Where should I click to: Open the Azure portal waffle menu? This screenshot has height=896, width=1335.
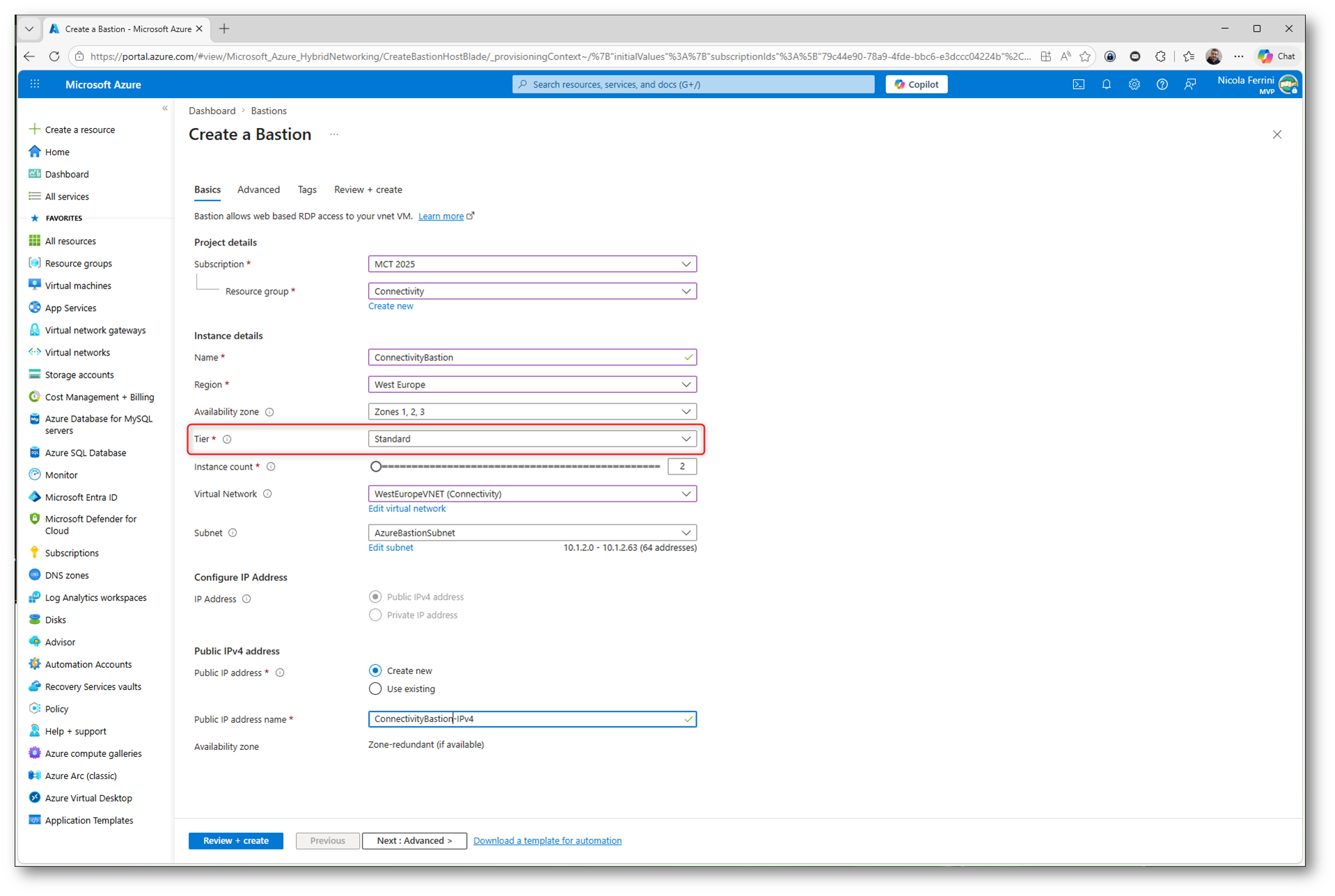click(x=35, y=84)
